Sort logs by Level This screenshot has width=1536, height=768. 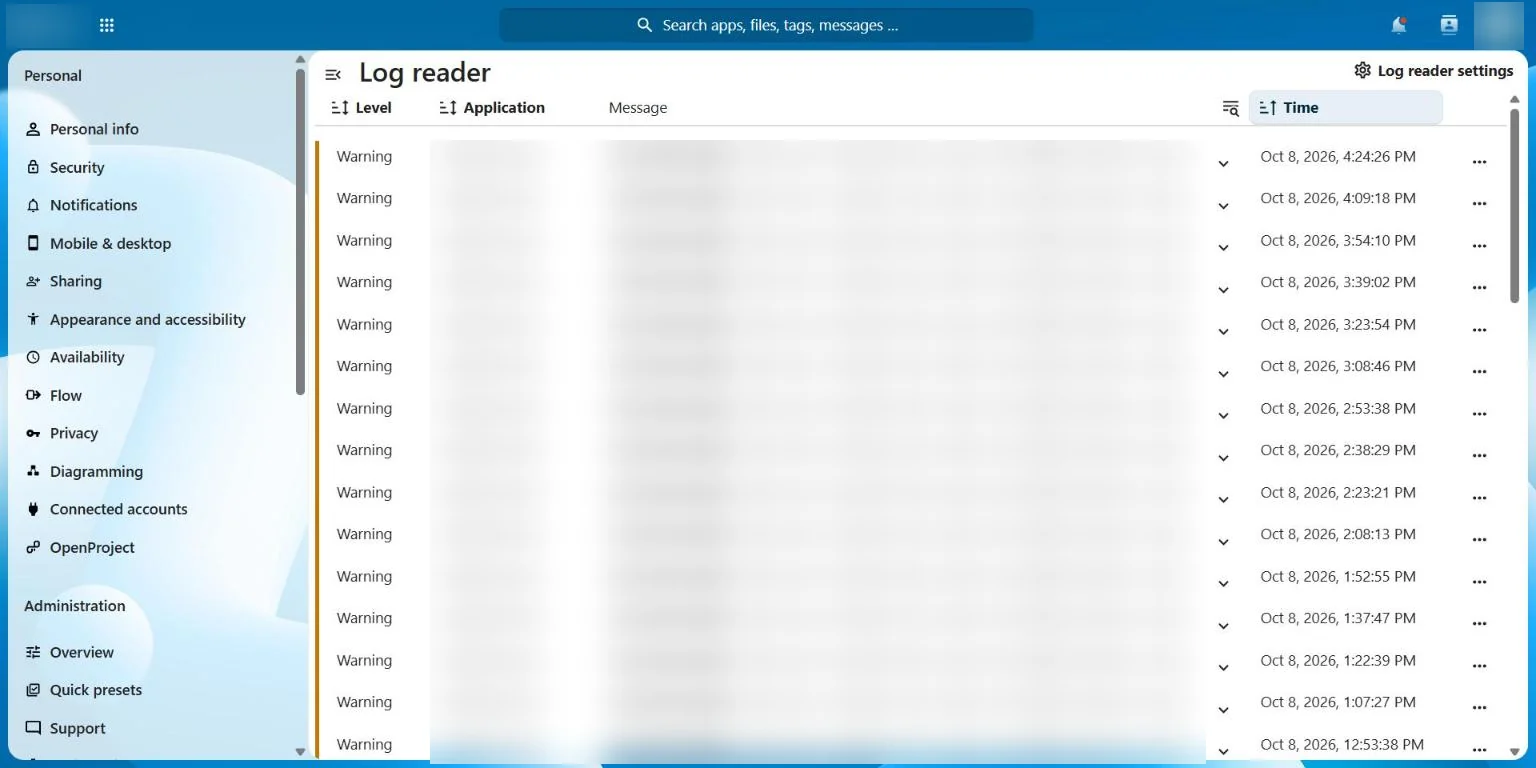361,108
